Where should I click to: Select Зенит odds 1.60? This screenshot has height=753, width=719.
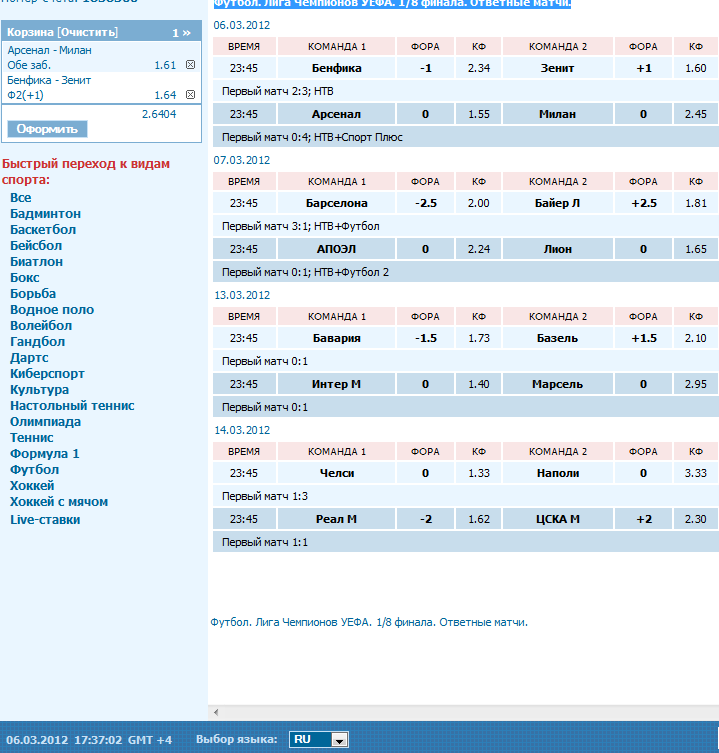tap(695, 68)
